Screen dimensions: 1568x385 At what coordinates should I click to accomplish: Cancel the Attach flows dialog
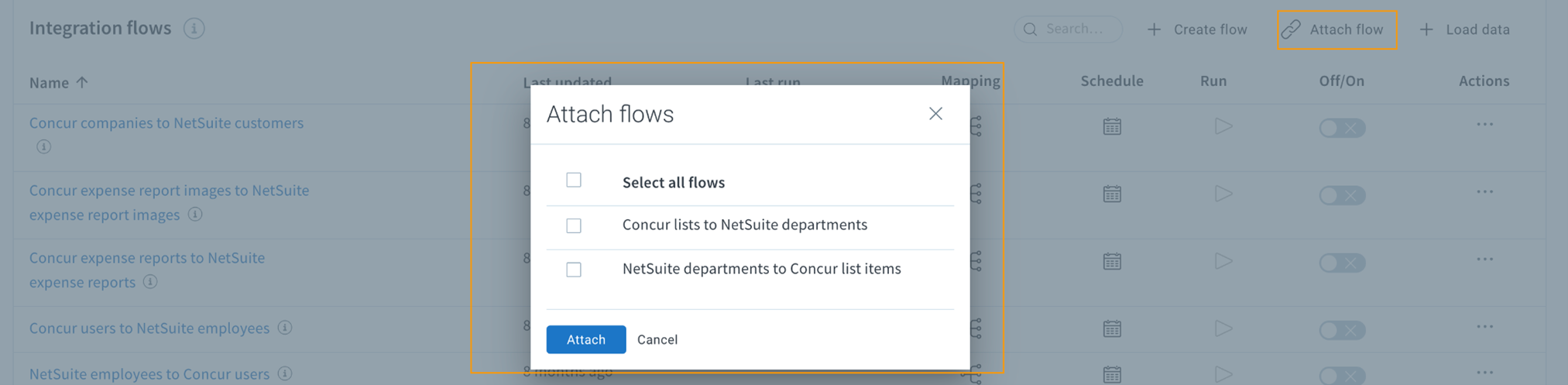(x=657, y=339)
